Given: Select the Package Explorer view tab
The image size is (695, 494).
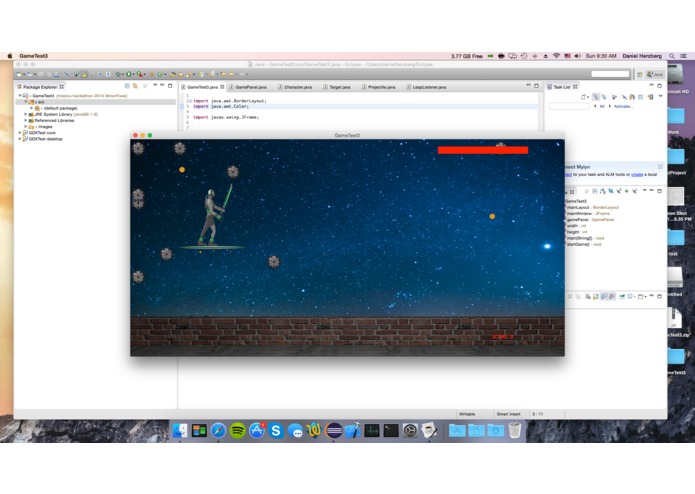Looking at the screenshot, I should point(40,87).
